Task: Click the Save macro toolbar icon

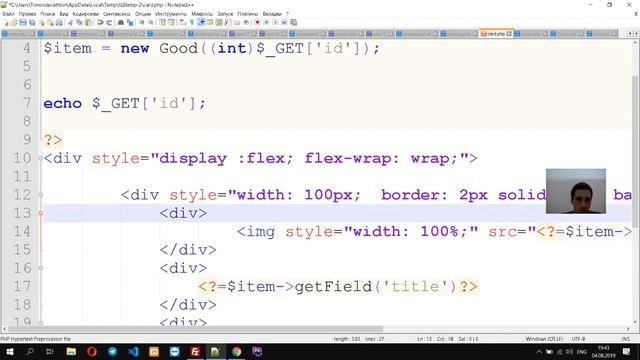Action: pos(293,23)
